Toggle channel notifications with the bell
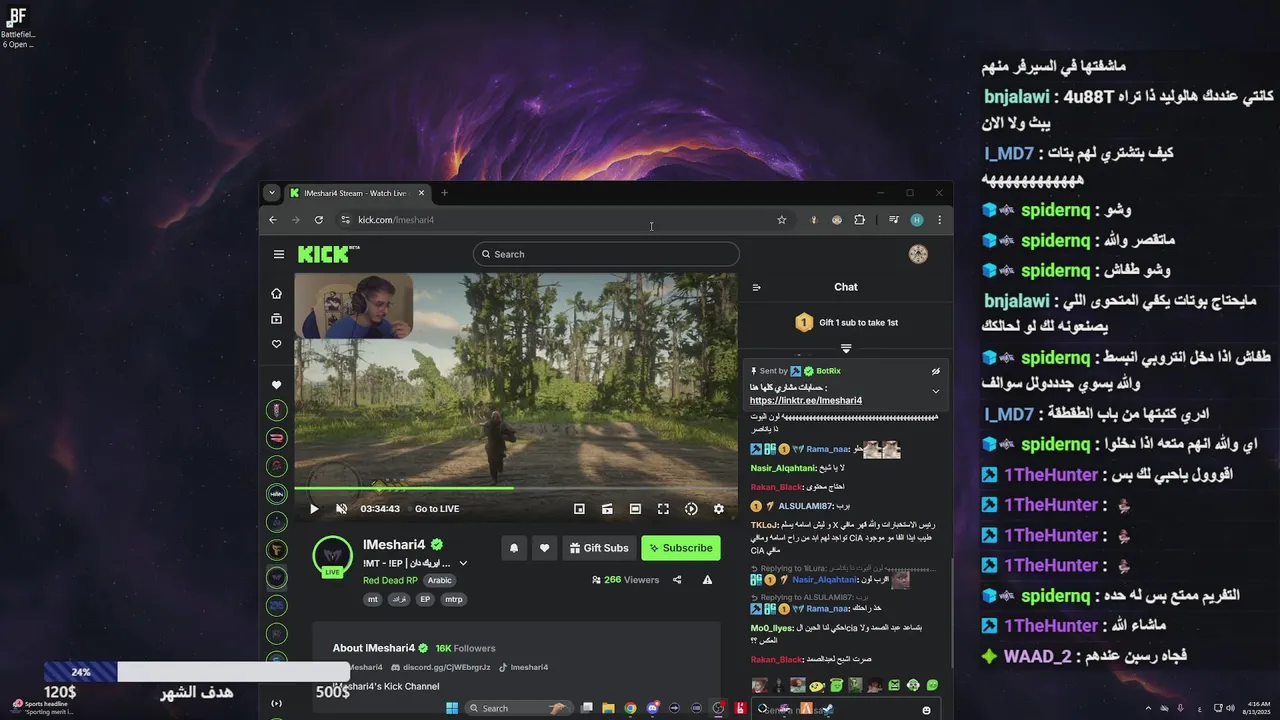The height and width of the screenshot is (720, 1280). pyautogui.click(x=514, y=548)
